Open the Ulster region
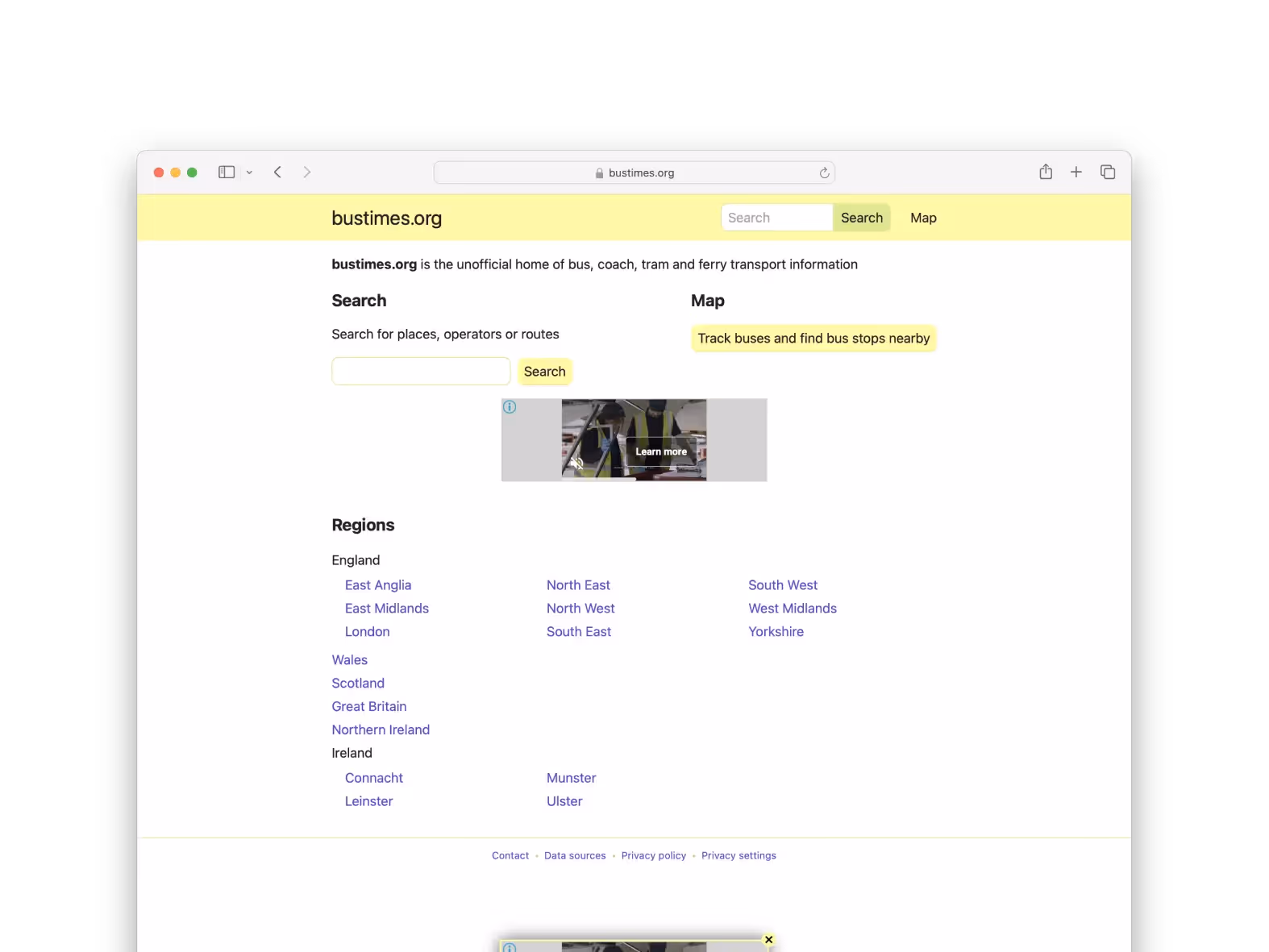1269x952 pixels. (x=564, y=802)
